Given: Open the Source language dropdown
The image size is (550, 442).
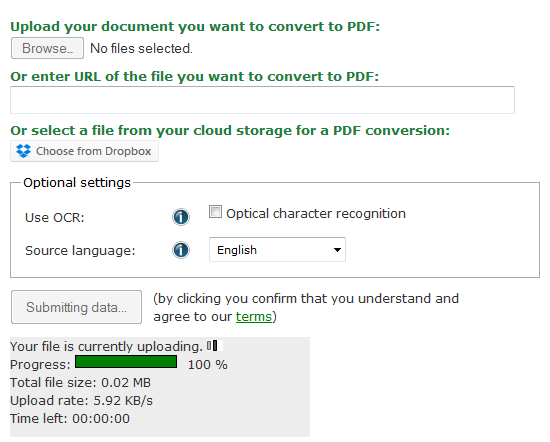Looking at the screenshot, I should click(x=277, y=249).
